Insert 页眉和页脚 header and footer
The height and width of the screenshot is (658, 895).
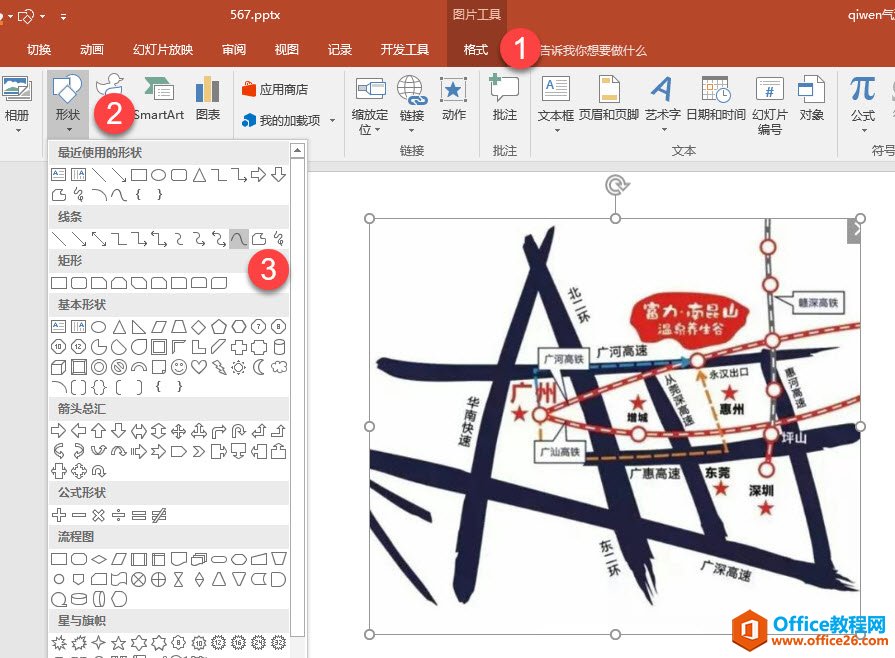(x=608, y=98)
